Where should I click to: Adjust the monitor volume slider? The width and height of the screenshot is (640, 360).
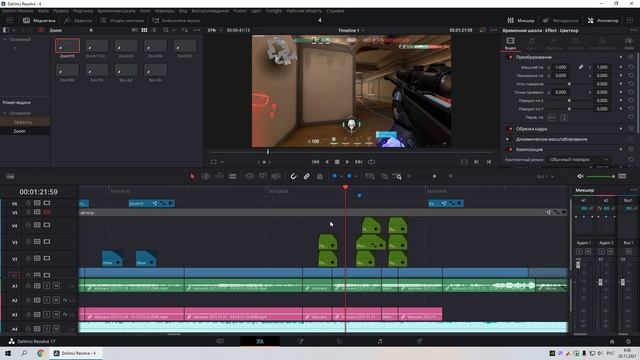pos(601,176)
